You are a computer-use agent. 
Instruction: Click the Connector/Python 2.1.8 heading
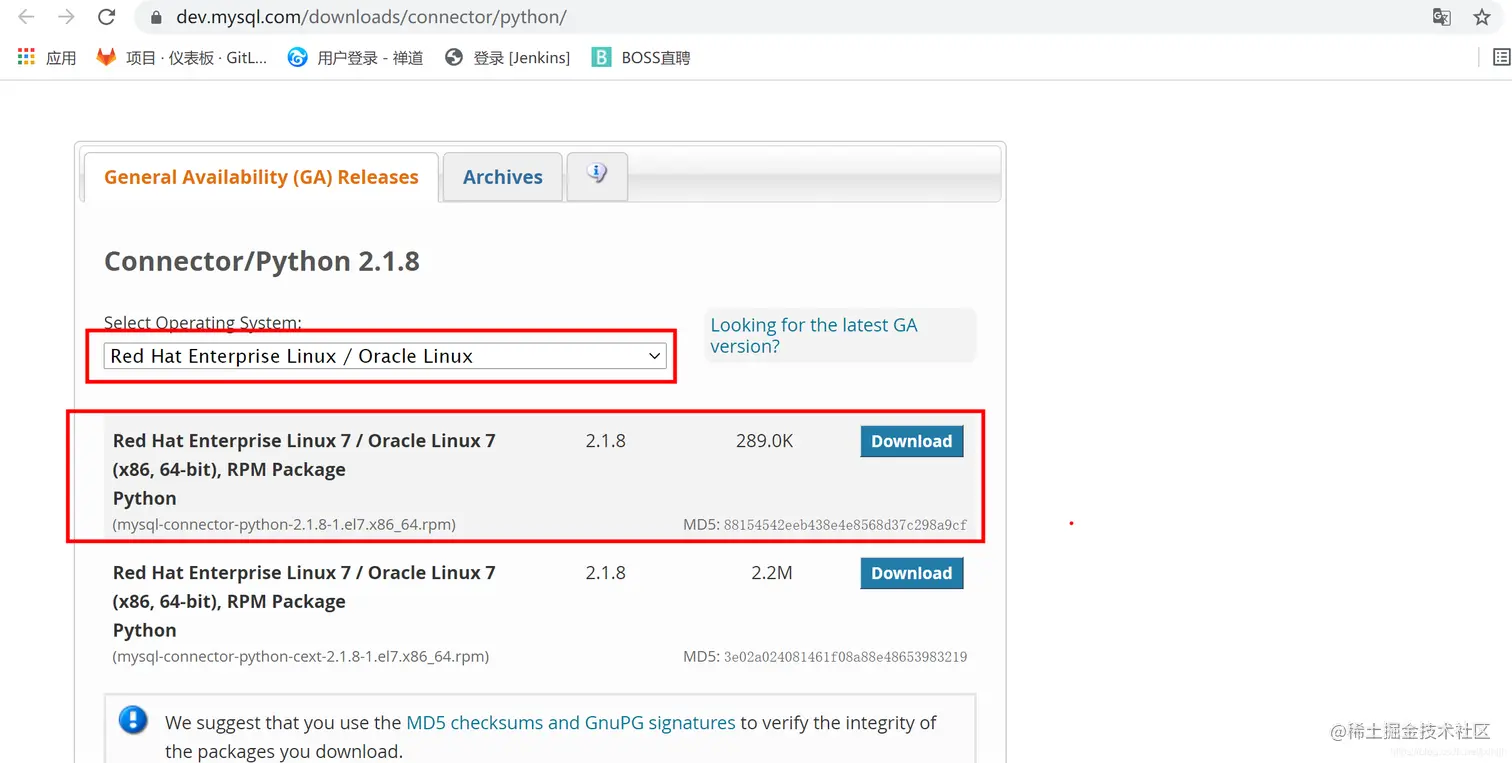coord(262,262)
